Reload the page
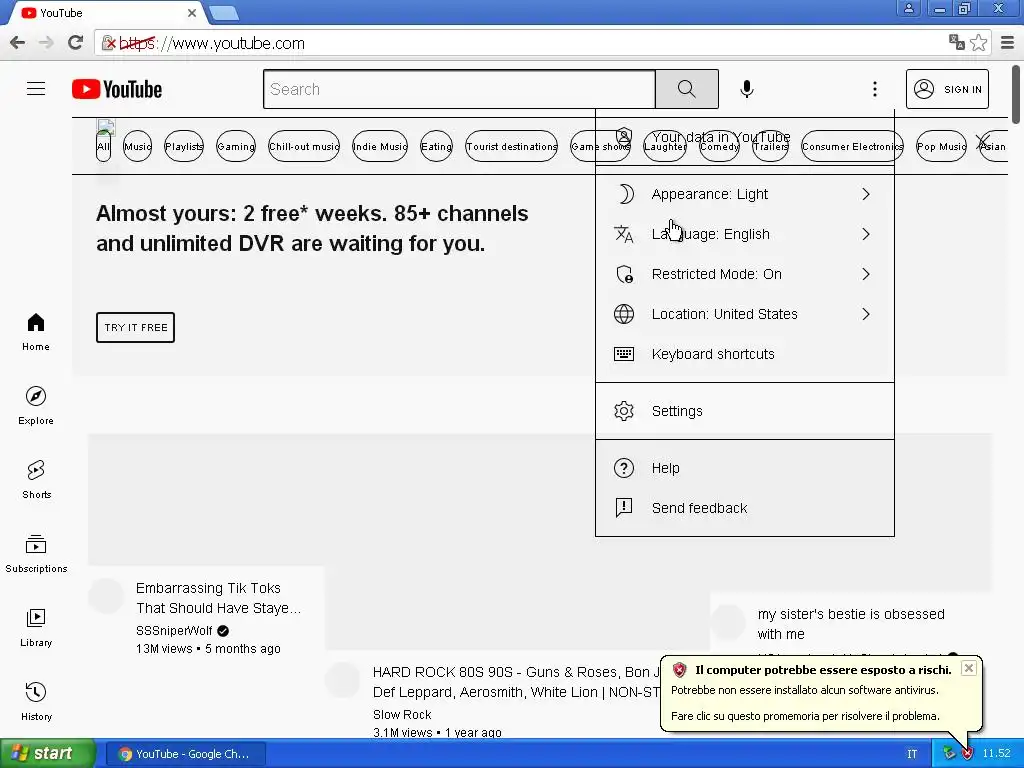Screen dimensions: 1024x768 coord(75,43)
